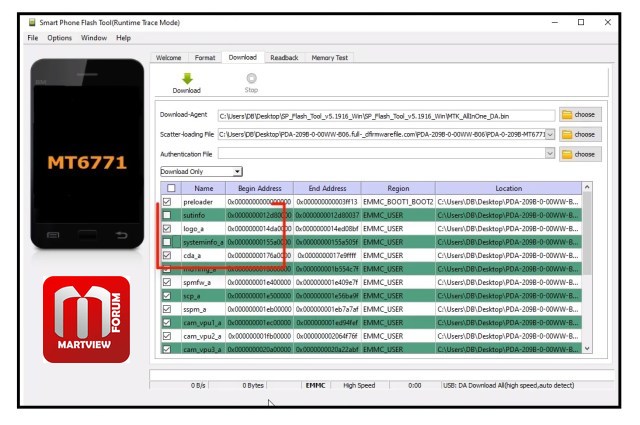
Task: Open the File menu
Action: [x=33, y=38]
